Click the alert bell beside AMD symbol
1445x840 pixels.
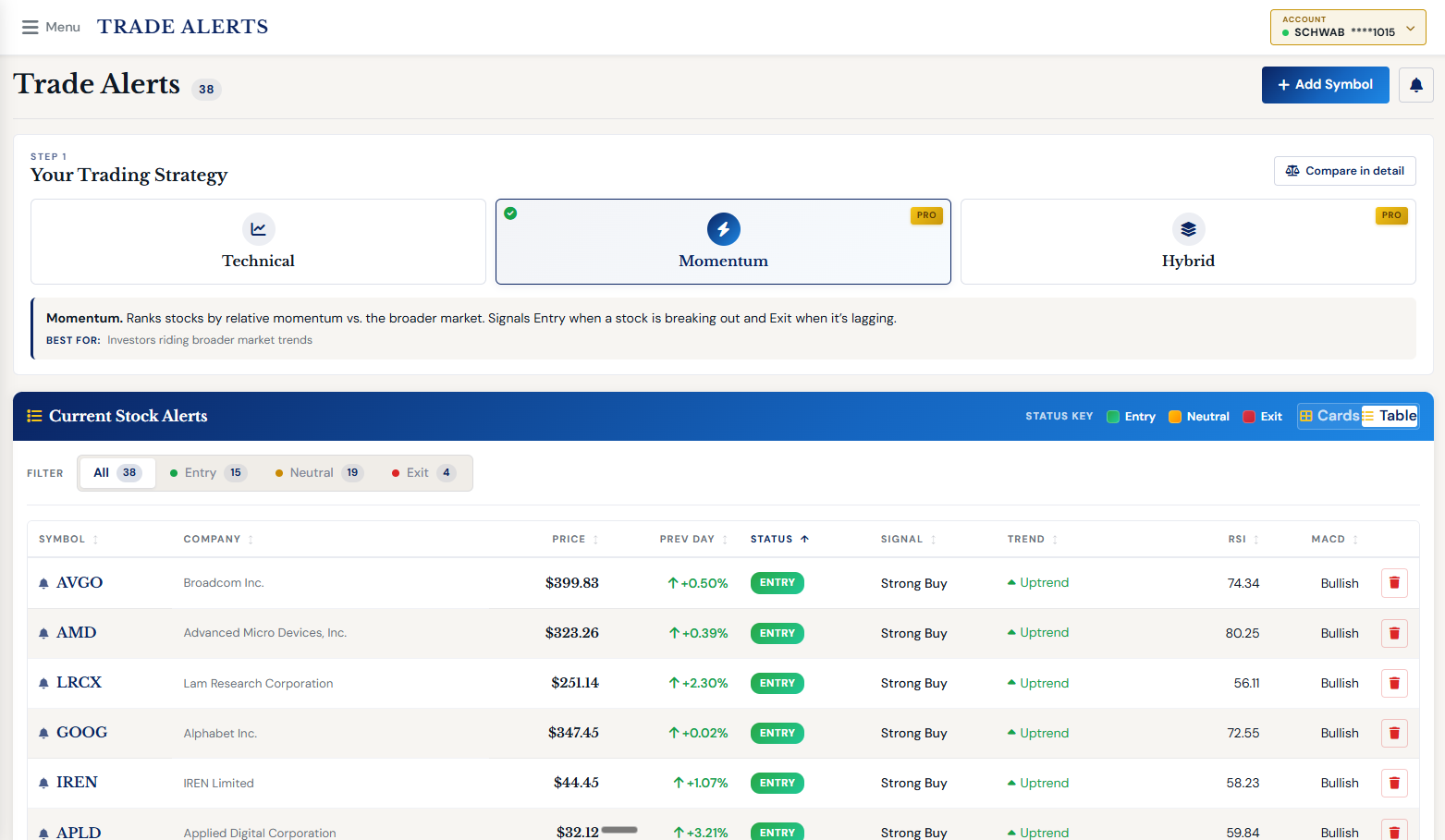tap(43, 634)
